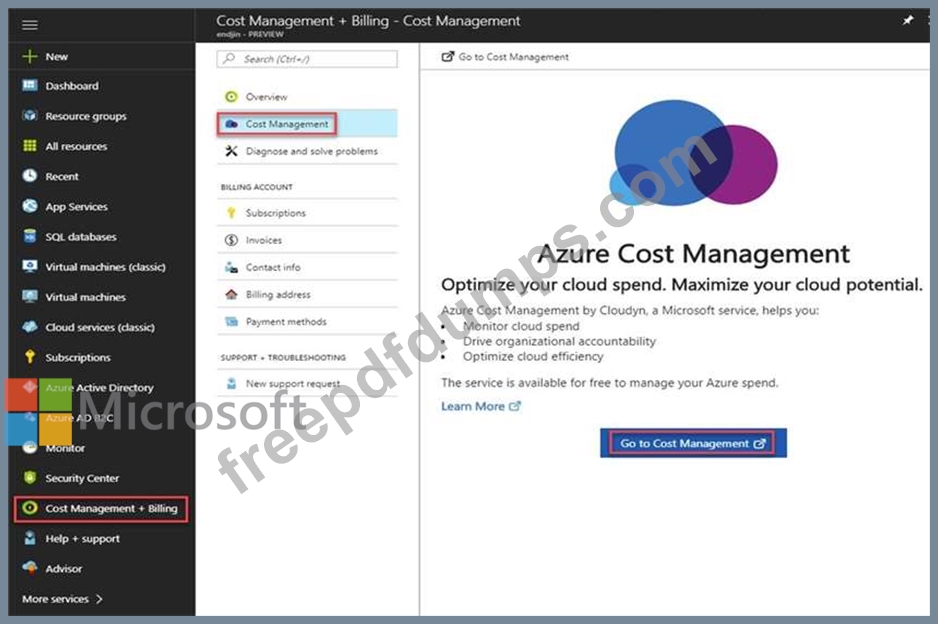Viewport: 938px width, 624px height.
Task: Select Contact info menu item
Action: pos(307,267)
